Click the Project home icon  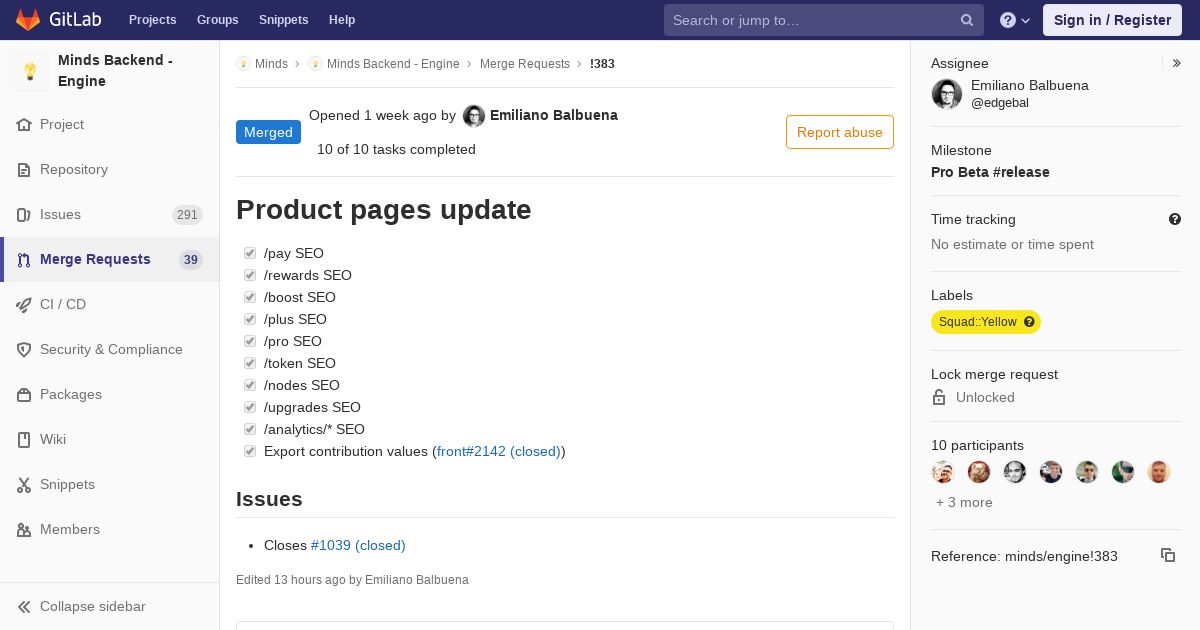[24, 125]
